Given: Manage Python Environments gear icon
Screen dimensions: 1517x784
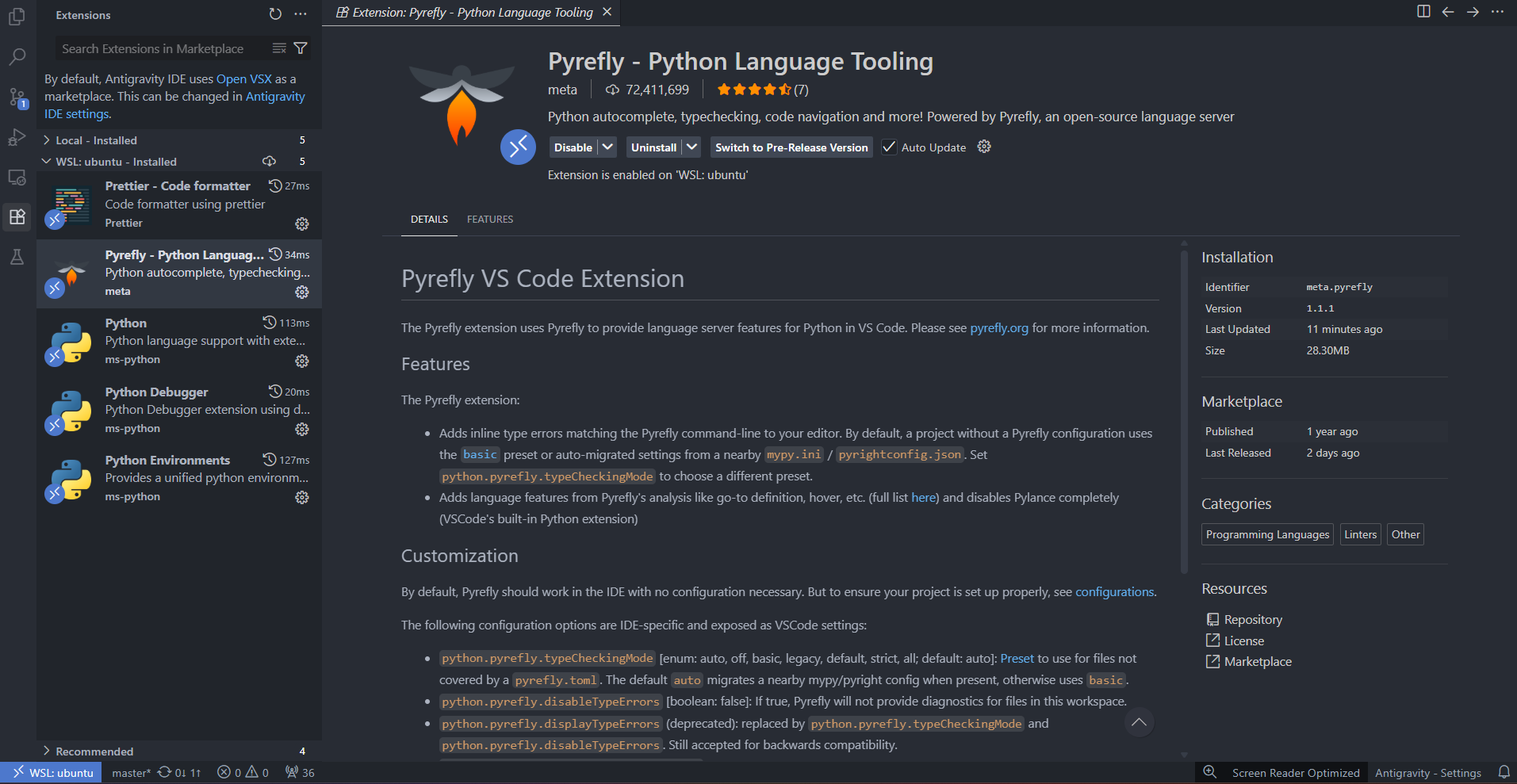Looking at the screenshot, I should tap(302, 497).
